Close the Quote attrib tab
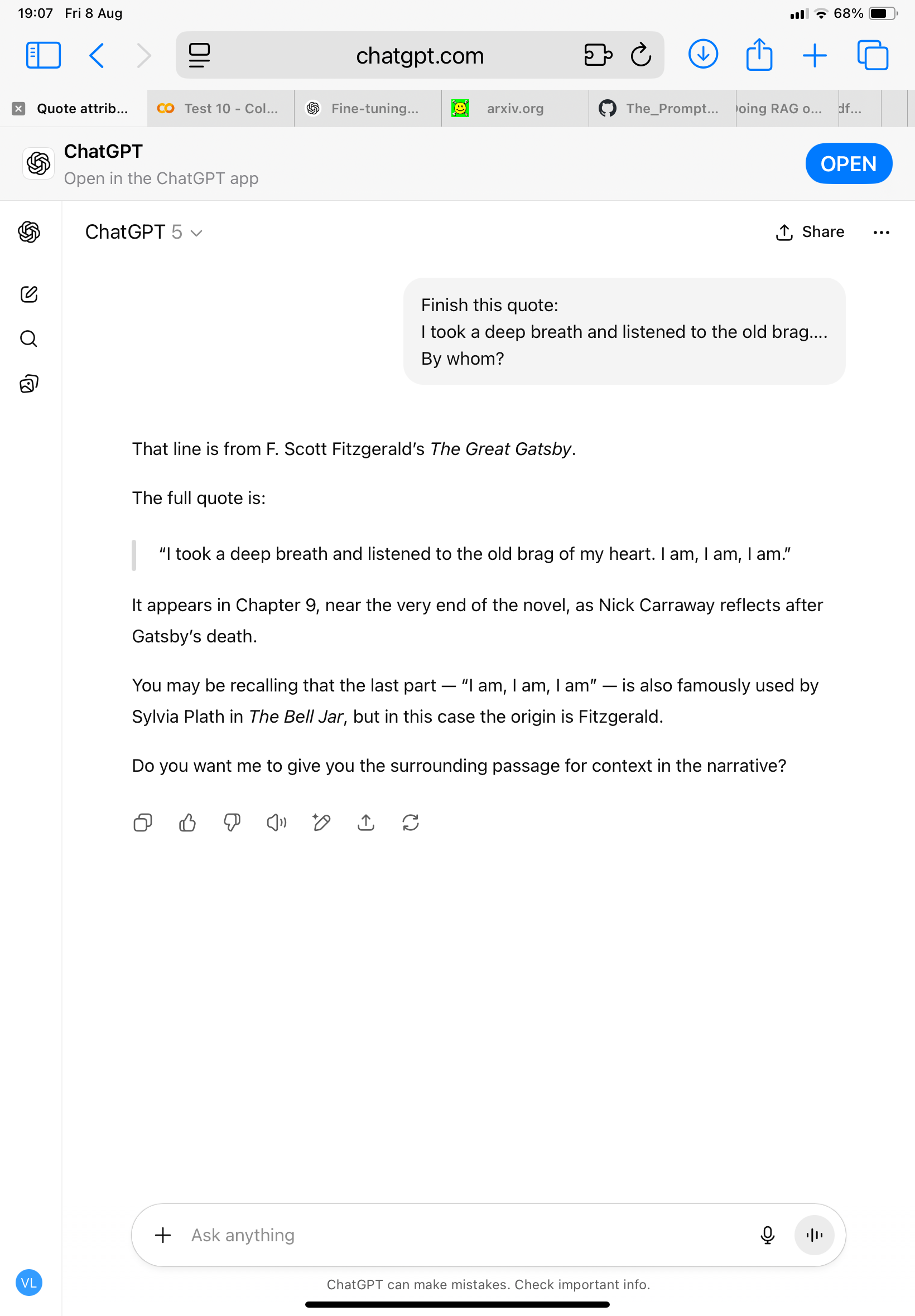 coord(18,108)
